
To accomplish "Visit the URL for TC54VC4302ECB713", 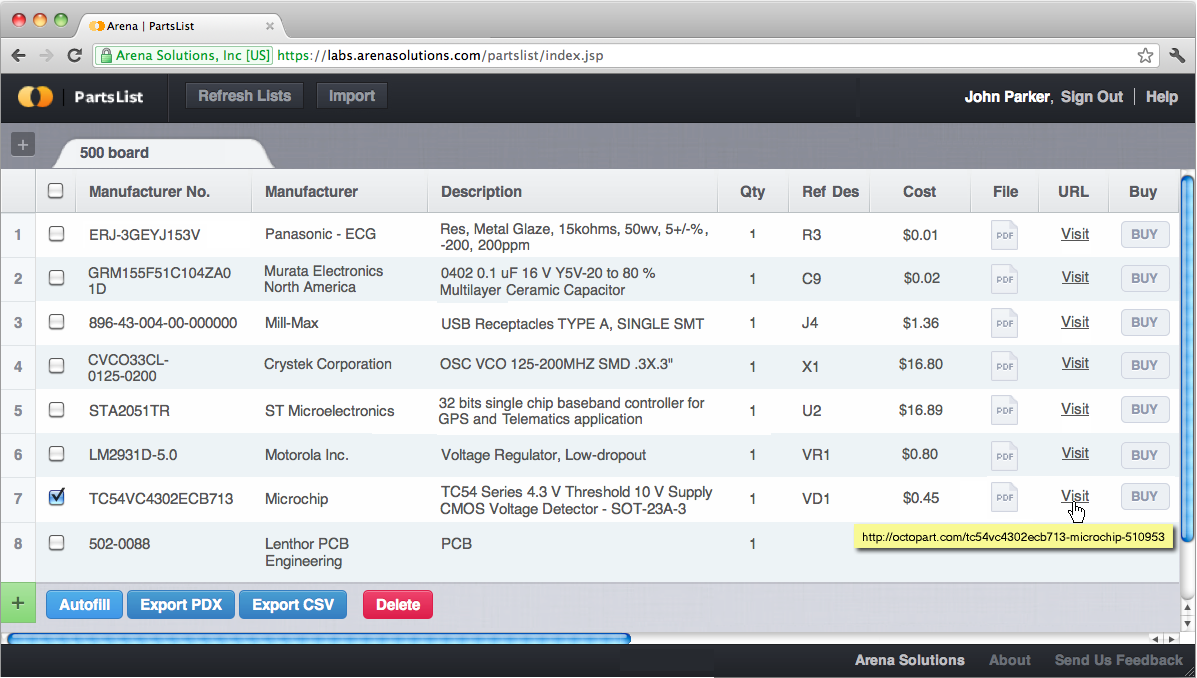I will [x=1075, y=496].
